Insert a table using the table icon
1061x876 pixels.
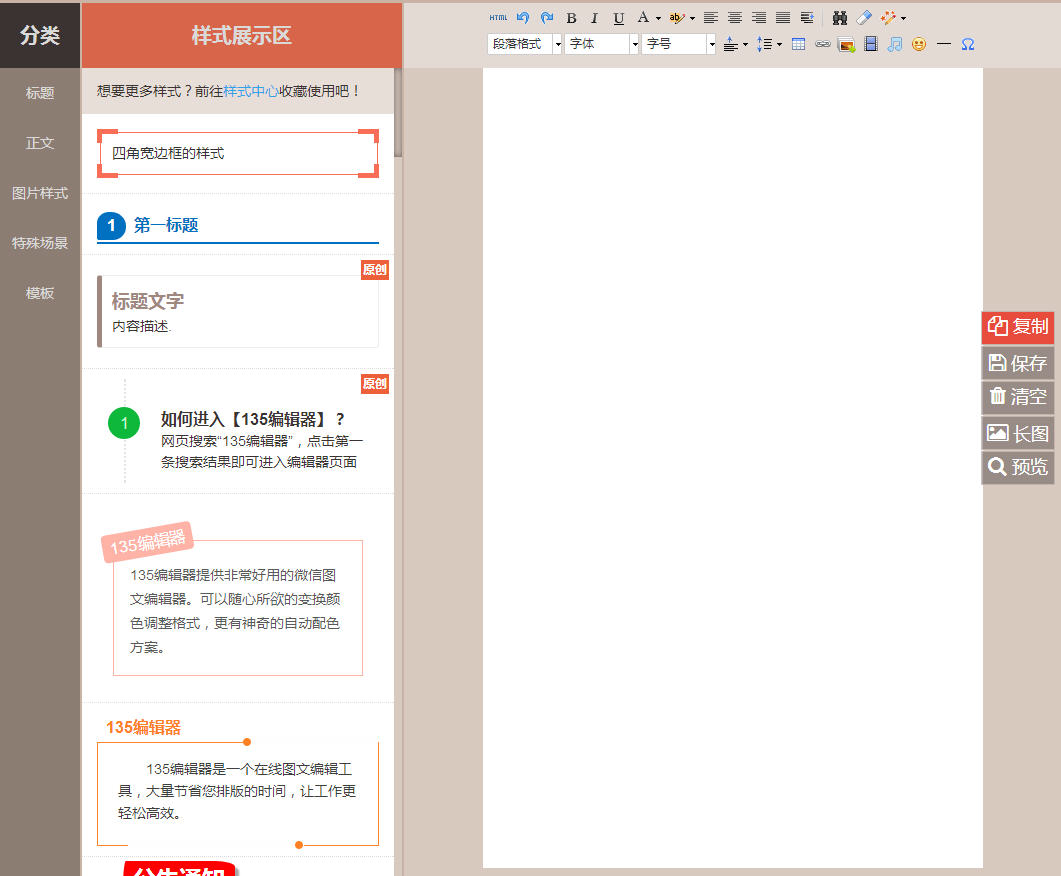797,43
